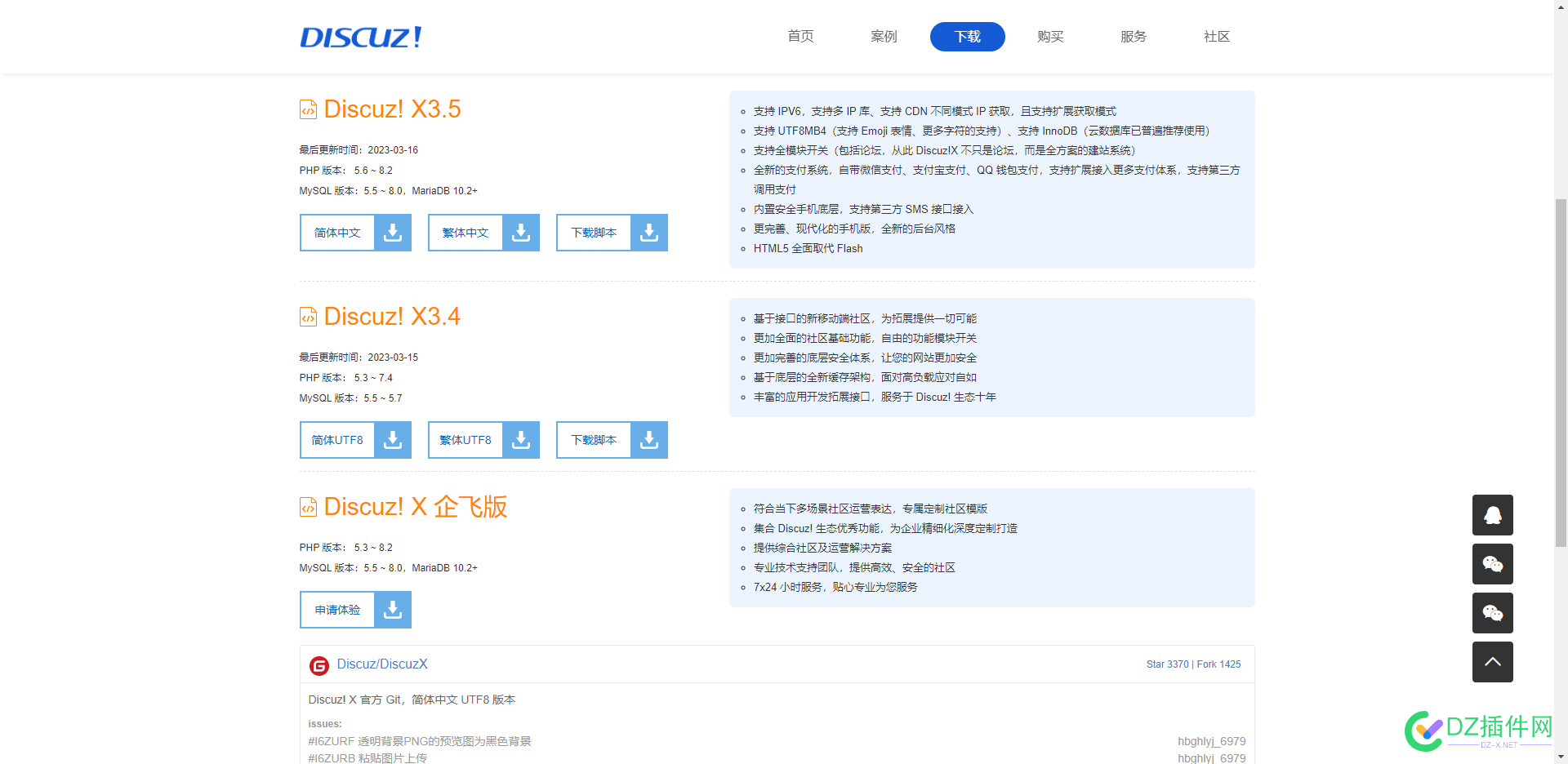Image resolution: width=1568 pixels, height=764 pixels.
Task: Click code file icon beside Discuz! X 企飞版
Action: click(308, 507)
